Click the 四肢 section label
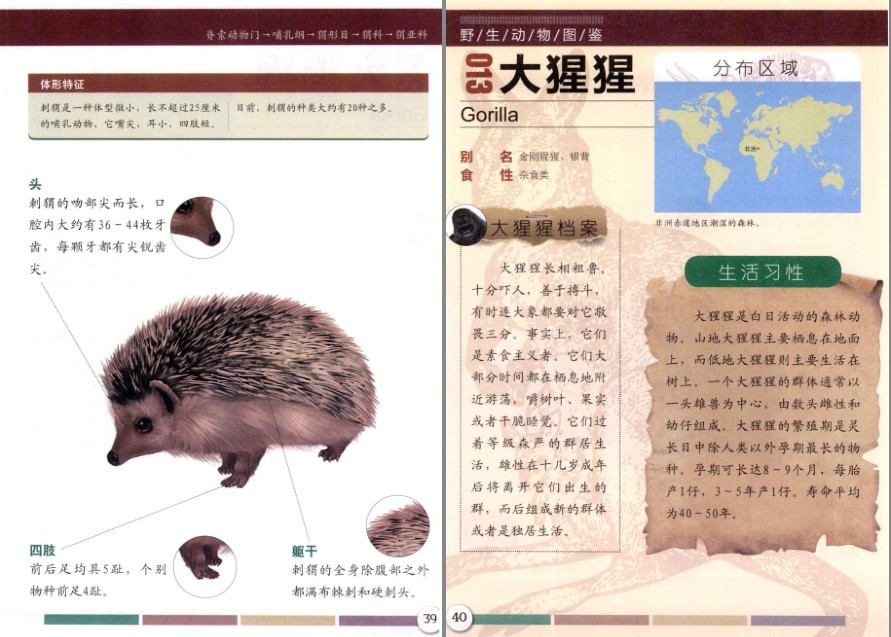The height and width of the screenshot is (637, 891). click(x=43, y=550)
